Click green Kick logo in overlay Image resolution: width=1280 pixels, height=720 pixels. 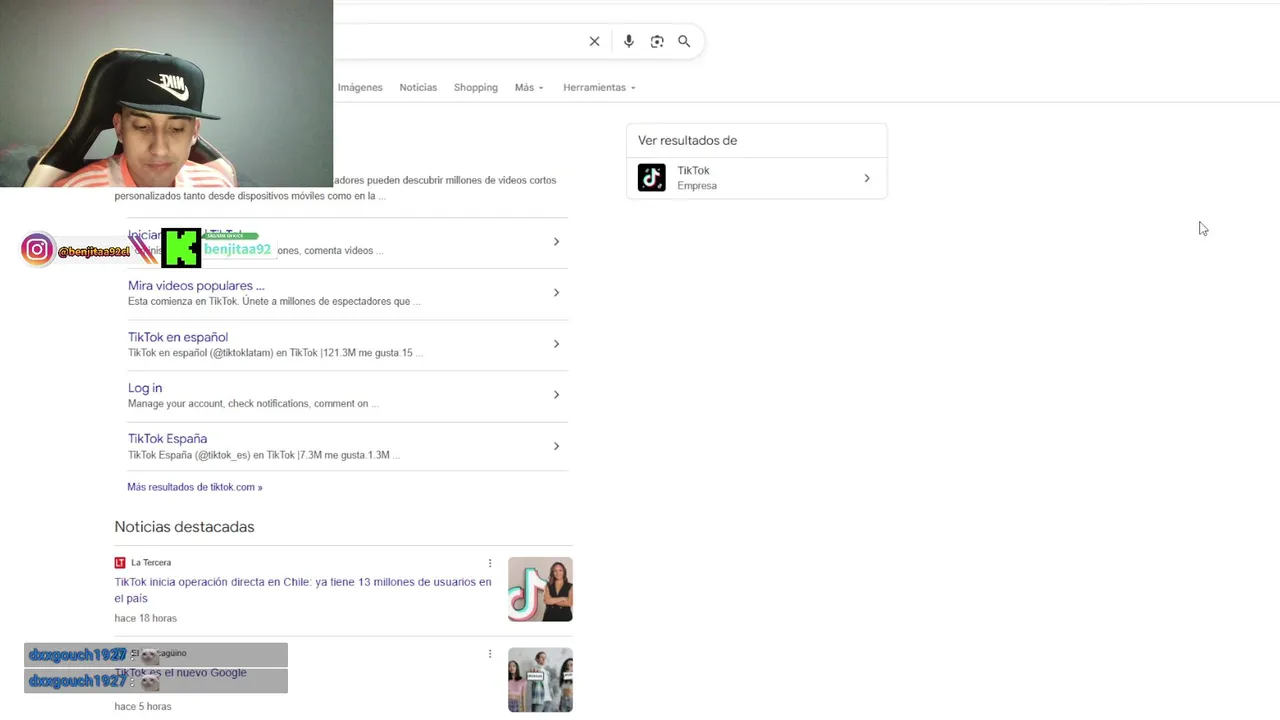pyautogui.click(x=181, y=248)
